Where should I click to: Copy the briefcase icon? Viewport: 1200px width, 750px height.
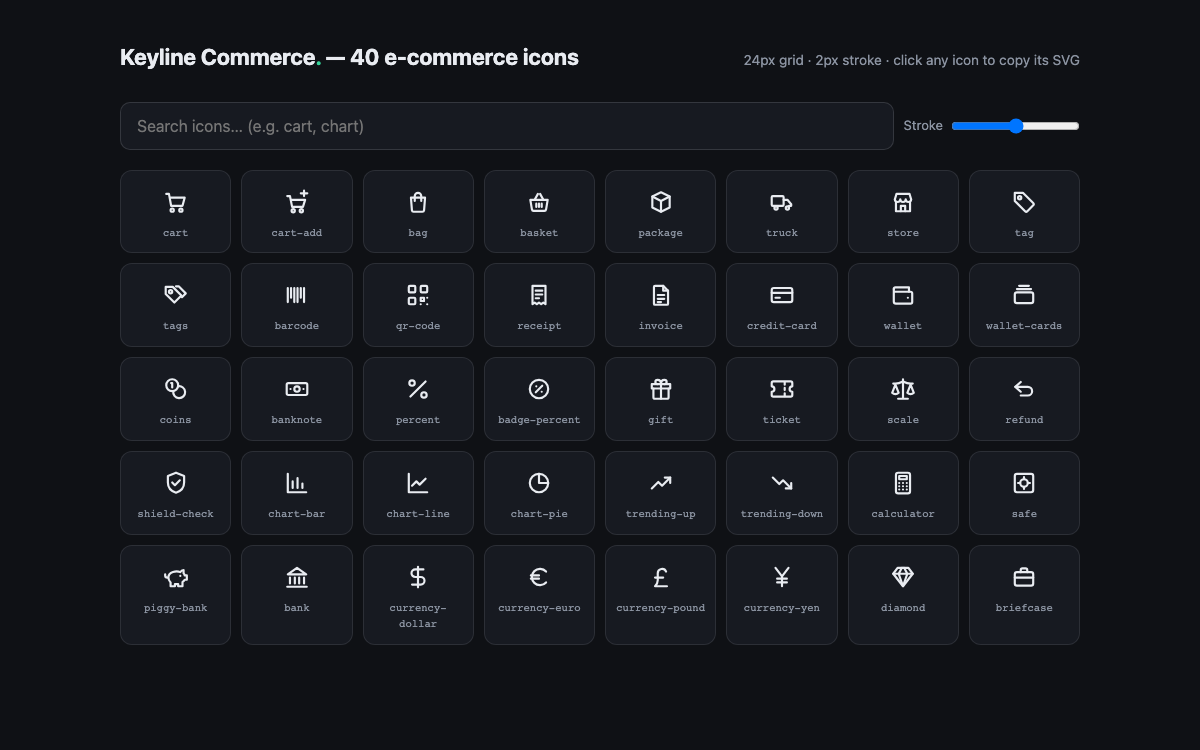click(x=1024, y=595)
